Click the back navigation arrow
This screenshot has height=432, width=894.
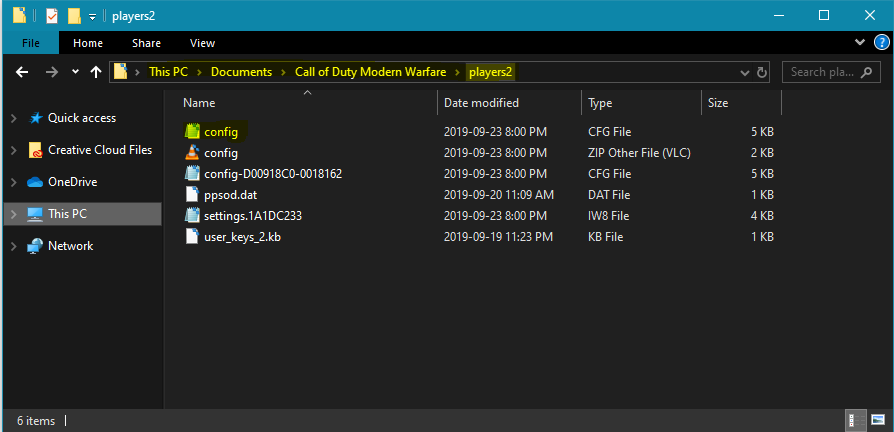click(x=22, y=72)
